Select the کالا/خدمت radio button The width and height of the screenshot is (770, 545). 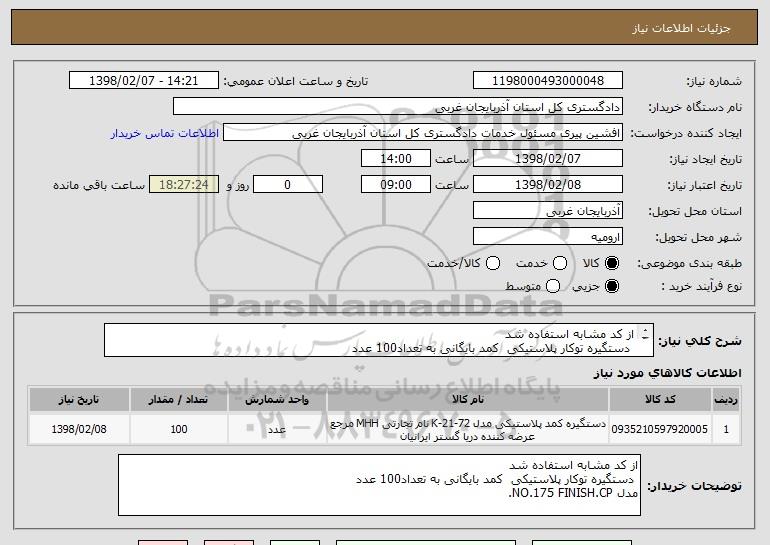pyautogui.click(x=493, y=263)
